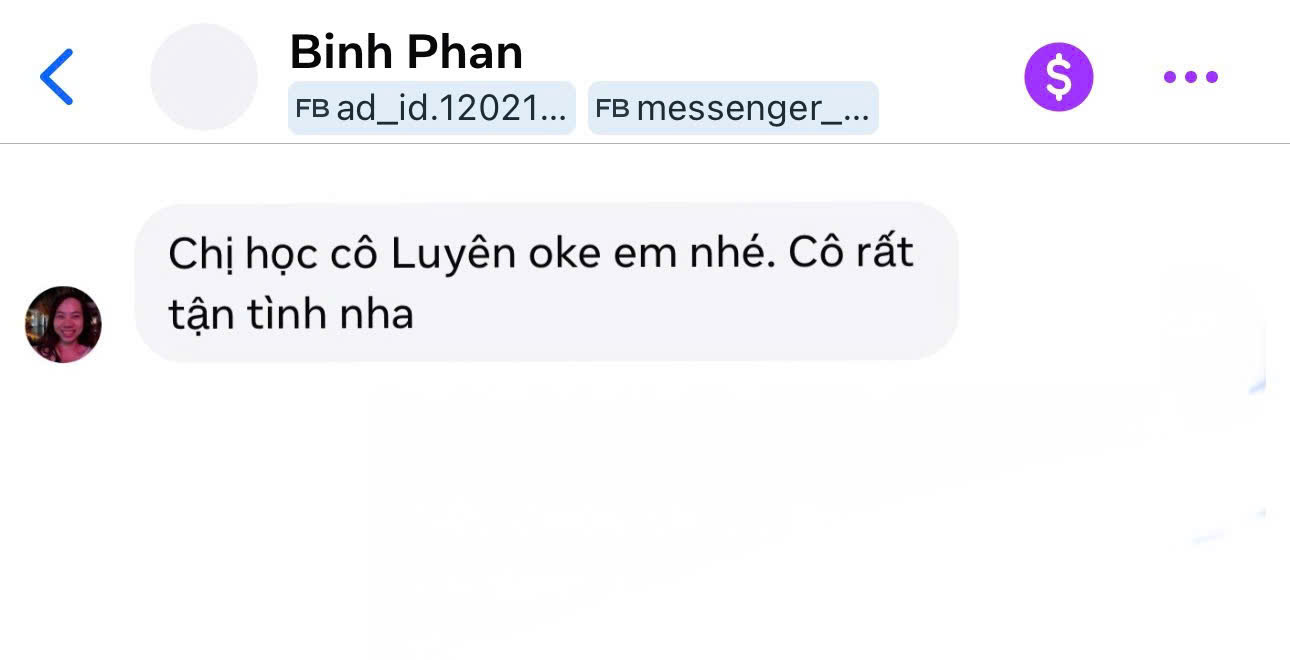The width and height of the screenshot is (1290, 660).
Task: Open the purple dollar payment icon
Action: (1058, 77)
